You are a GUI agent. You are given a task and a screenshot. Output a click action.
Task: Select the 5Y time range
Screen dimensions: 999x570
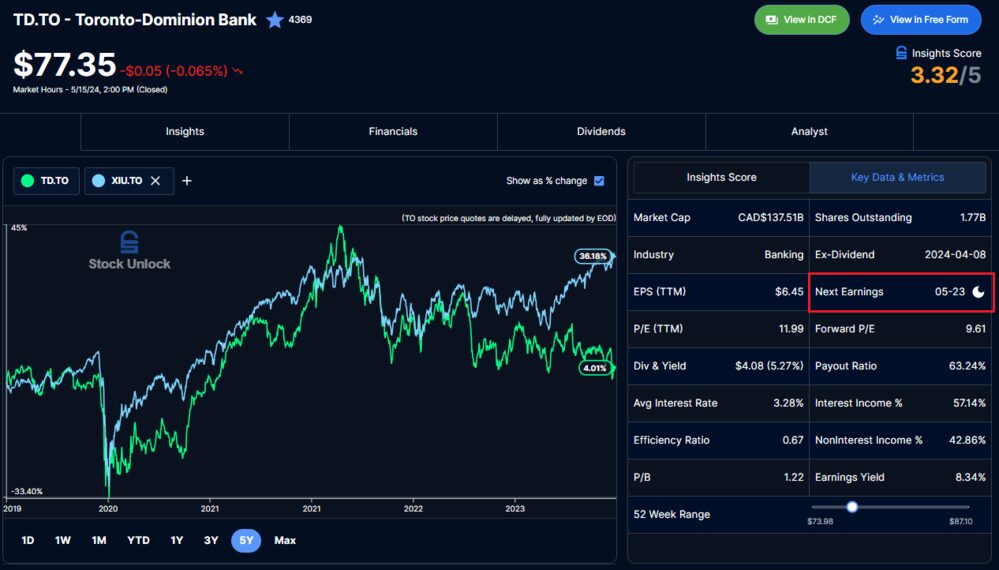[x=246, y=540]
